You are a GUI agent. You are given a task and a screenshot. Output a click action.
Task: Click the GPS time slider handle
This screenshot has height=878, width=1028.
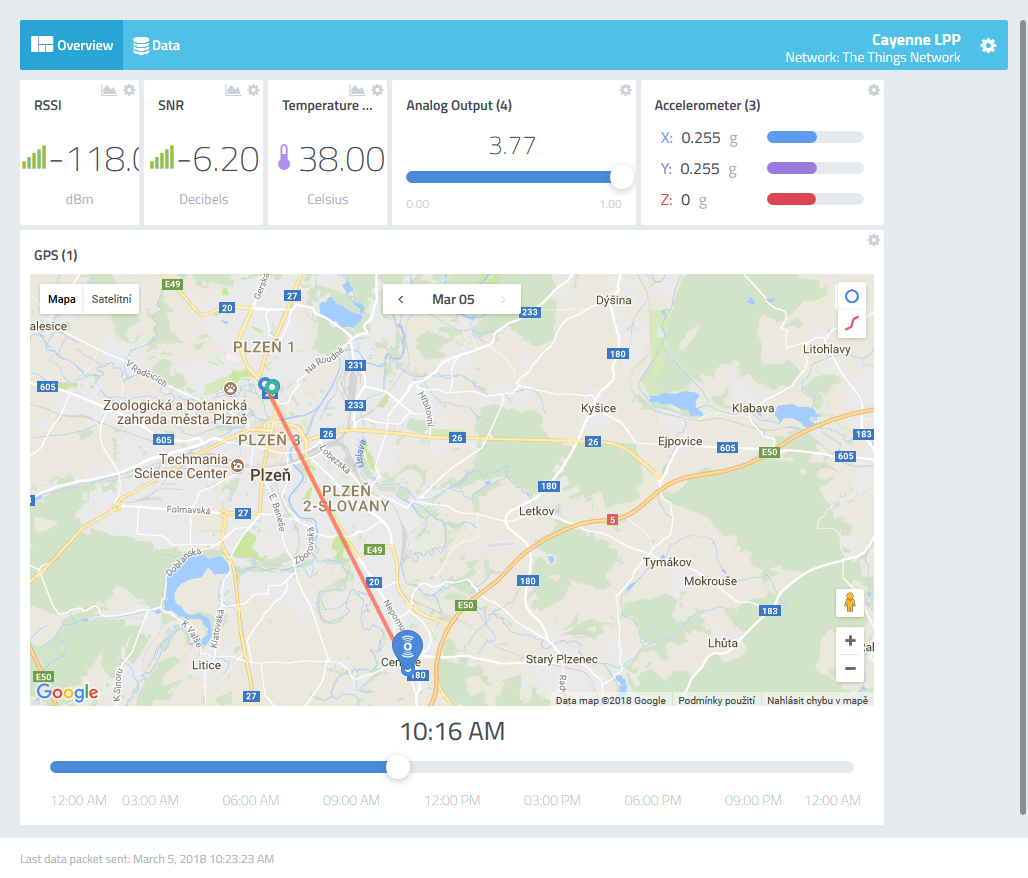pos(398,767)
